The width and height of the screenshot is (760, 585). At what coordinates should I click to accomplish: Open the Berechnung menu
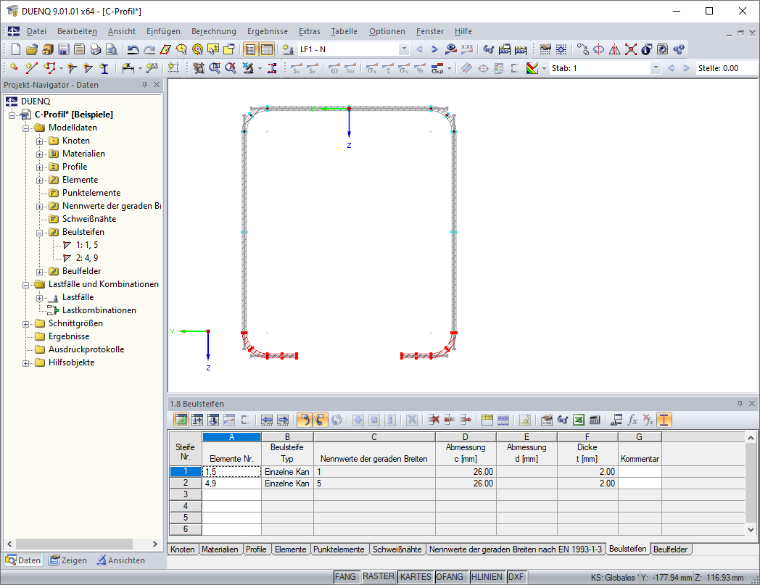(x=214, y=32)
